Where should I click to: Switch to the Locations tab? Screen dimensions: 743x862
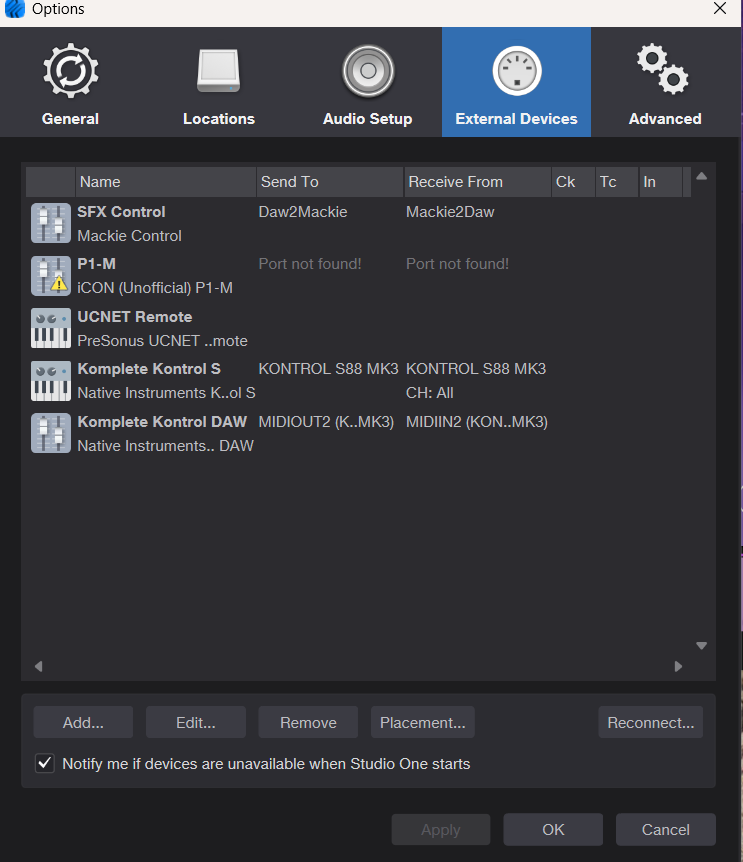(219, 82)
